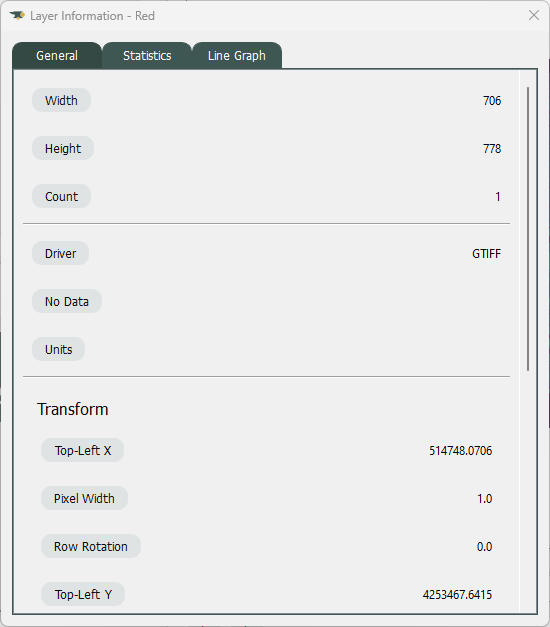Close the Layer Information dialog
Screen dimensions: 550x627
tap(534, 16)
